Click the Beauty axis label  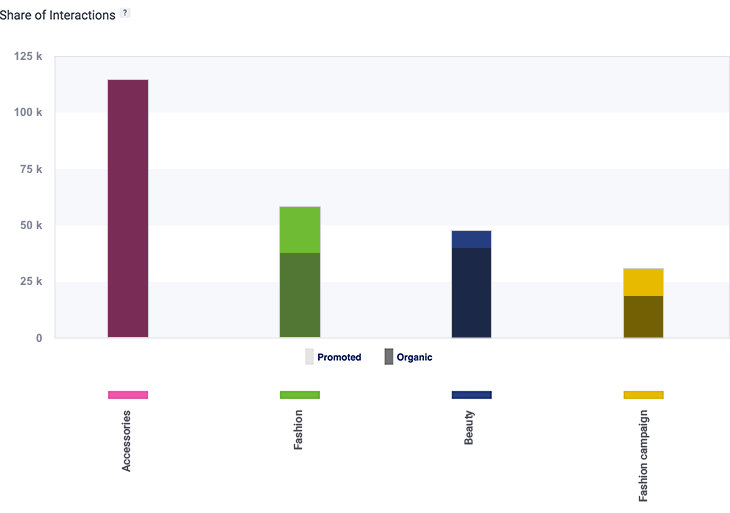click(470, 428)
